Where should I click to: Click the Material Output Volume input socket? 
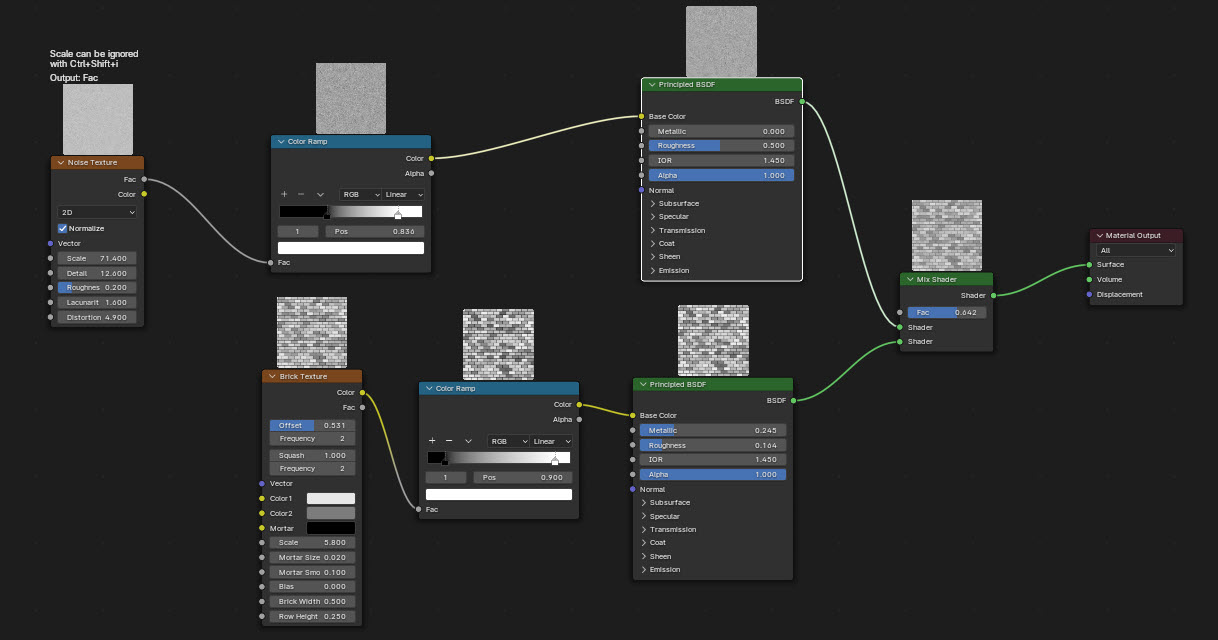[1089, 279]
